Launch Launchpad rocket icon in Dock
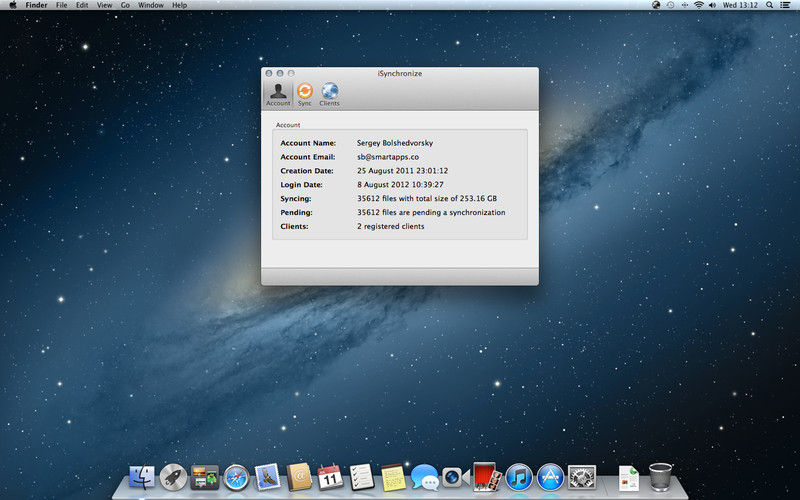This screenshot has width=800, height=500. (x=173, y=478)
